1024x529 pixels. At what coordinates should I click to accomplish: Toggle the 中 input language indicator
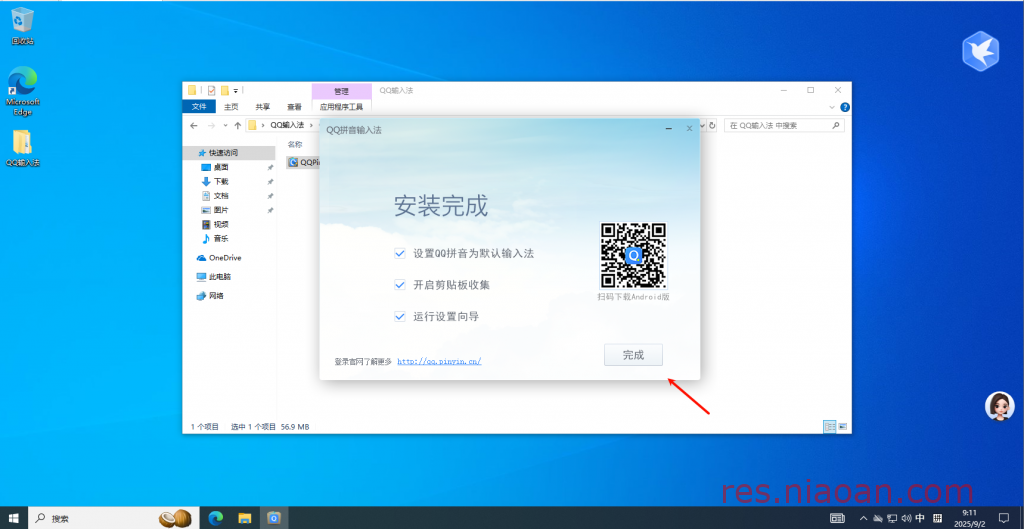coord(920,519)
